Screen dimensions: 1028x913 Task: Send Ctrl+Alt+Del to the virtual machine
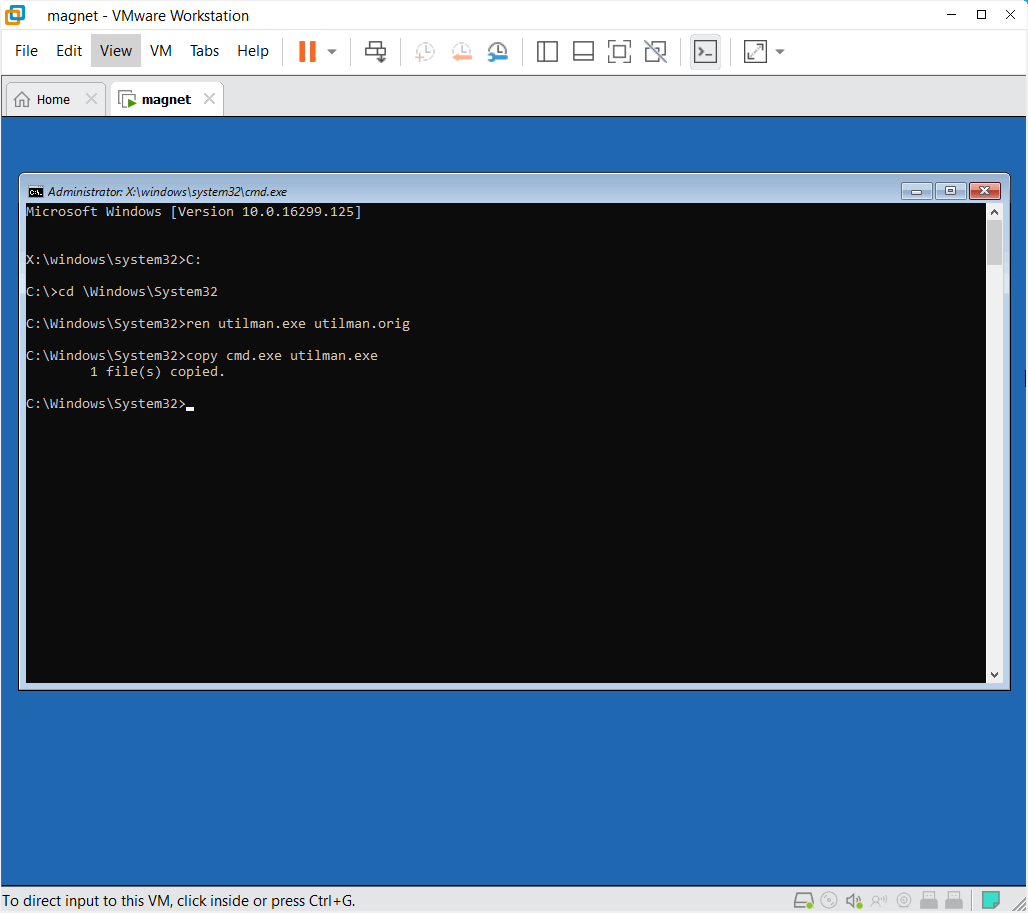376,51
